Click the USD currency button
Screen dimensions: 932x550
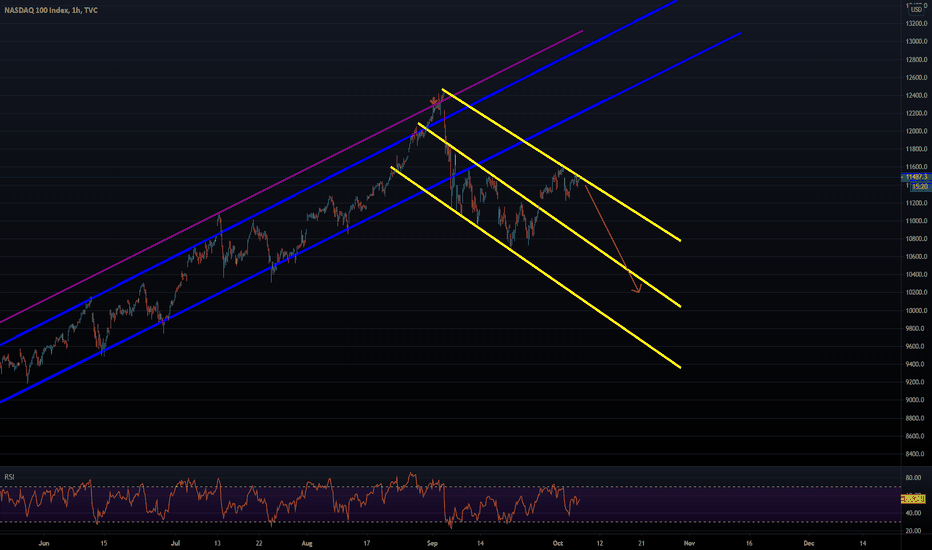click(x=917, y=9)
